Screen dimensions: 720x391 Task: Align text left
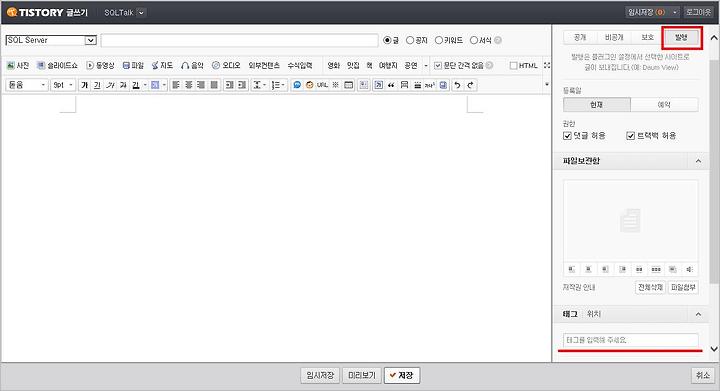176,85
